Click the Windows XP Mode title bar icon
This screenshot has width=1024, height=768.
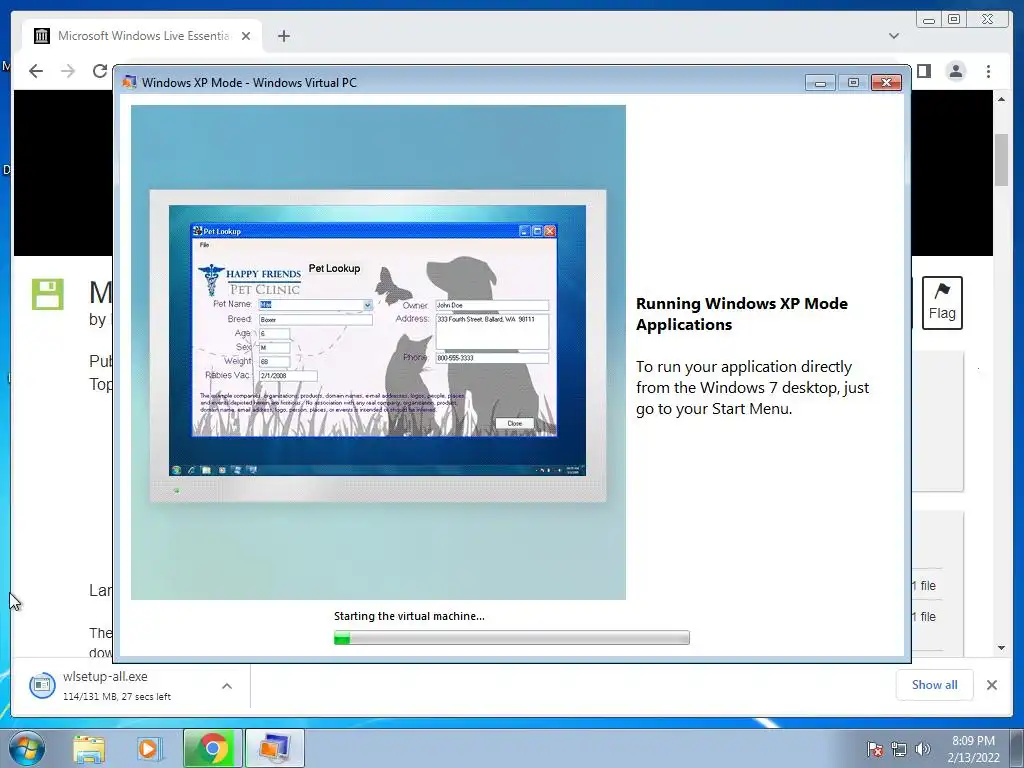(x=129, y=82)
